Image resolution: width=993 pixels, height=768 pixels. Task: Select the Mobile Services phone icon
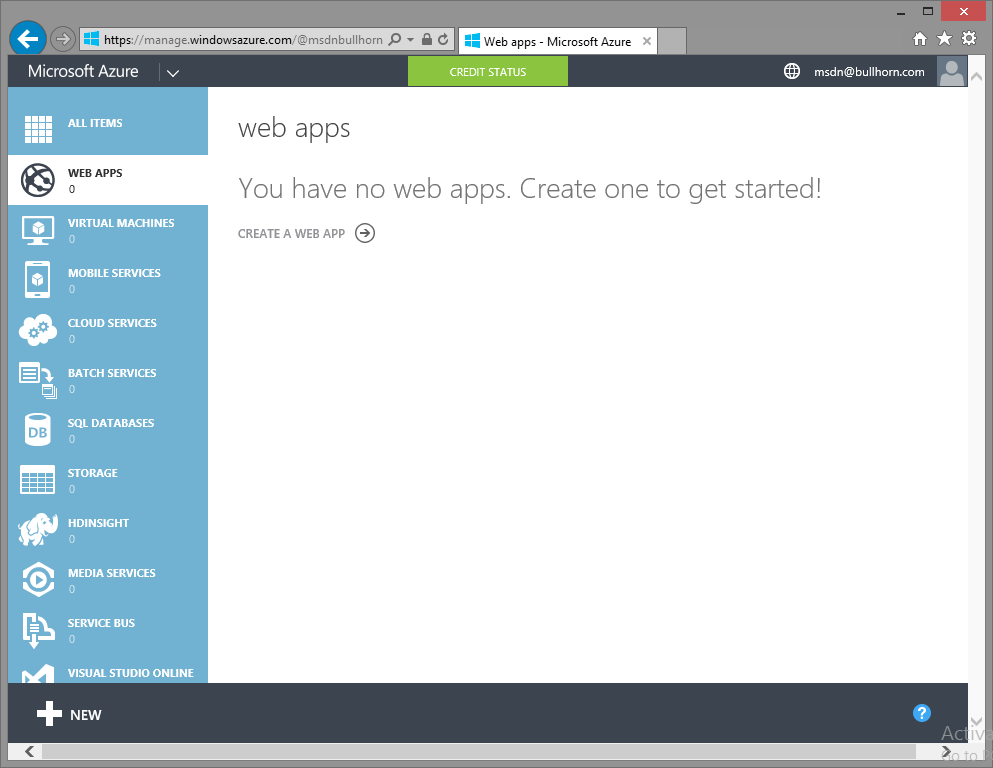pyautogui.click(x=38, y=279)
